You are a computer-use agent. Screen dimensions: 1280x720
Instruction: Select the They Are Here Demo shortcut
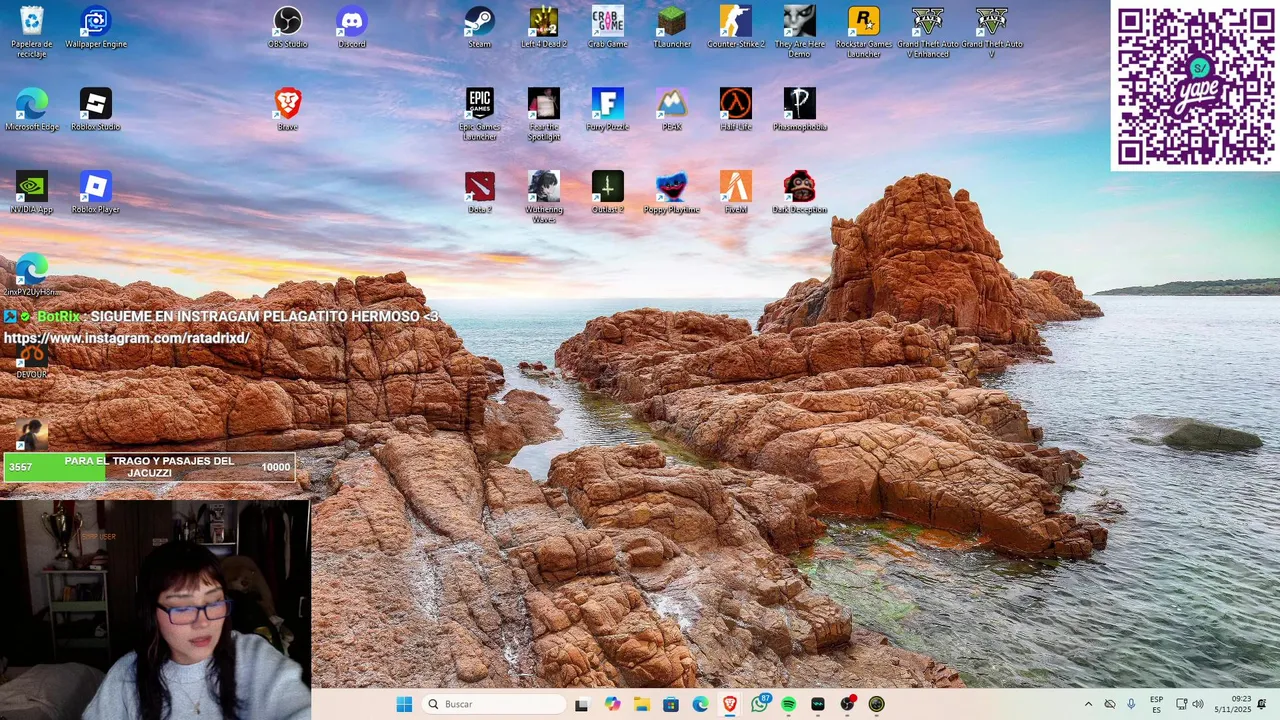click(800, 32)
